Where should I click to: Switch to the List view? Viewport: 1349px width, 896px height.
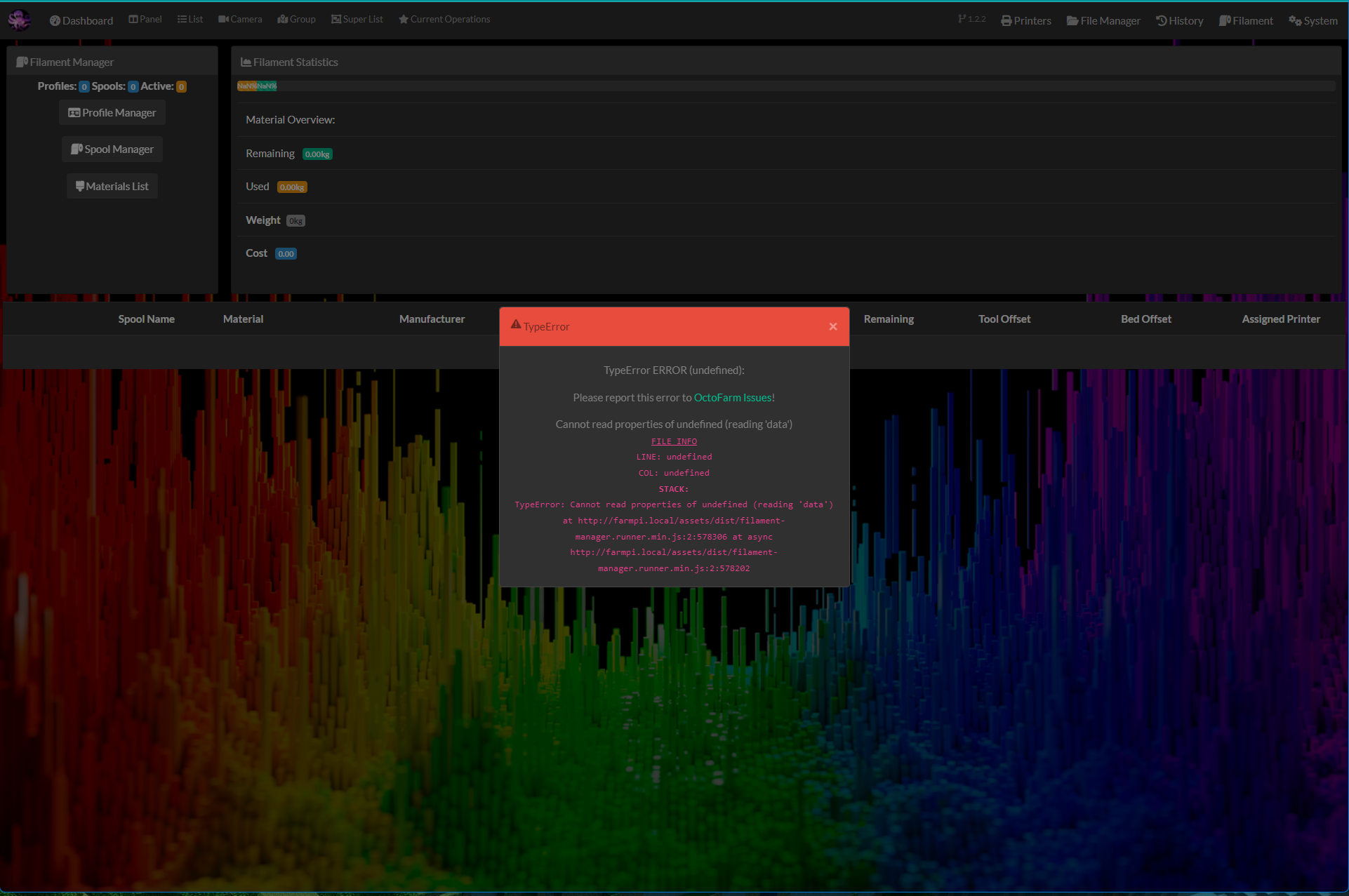pos(190,19)
